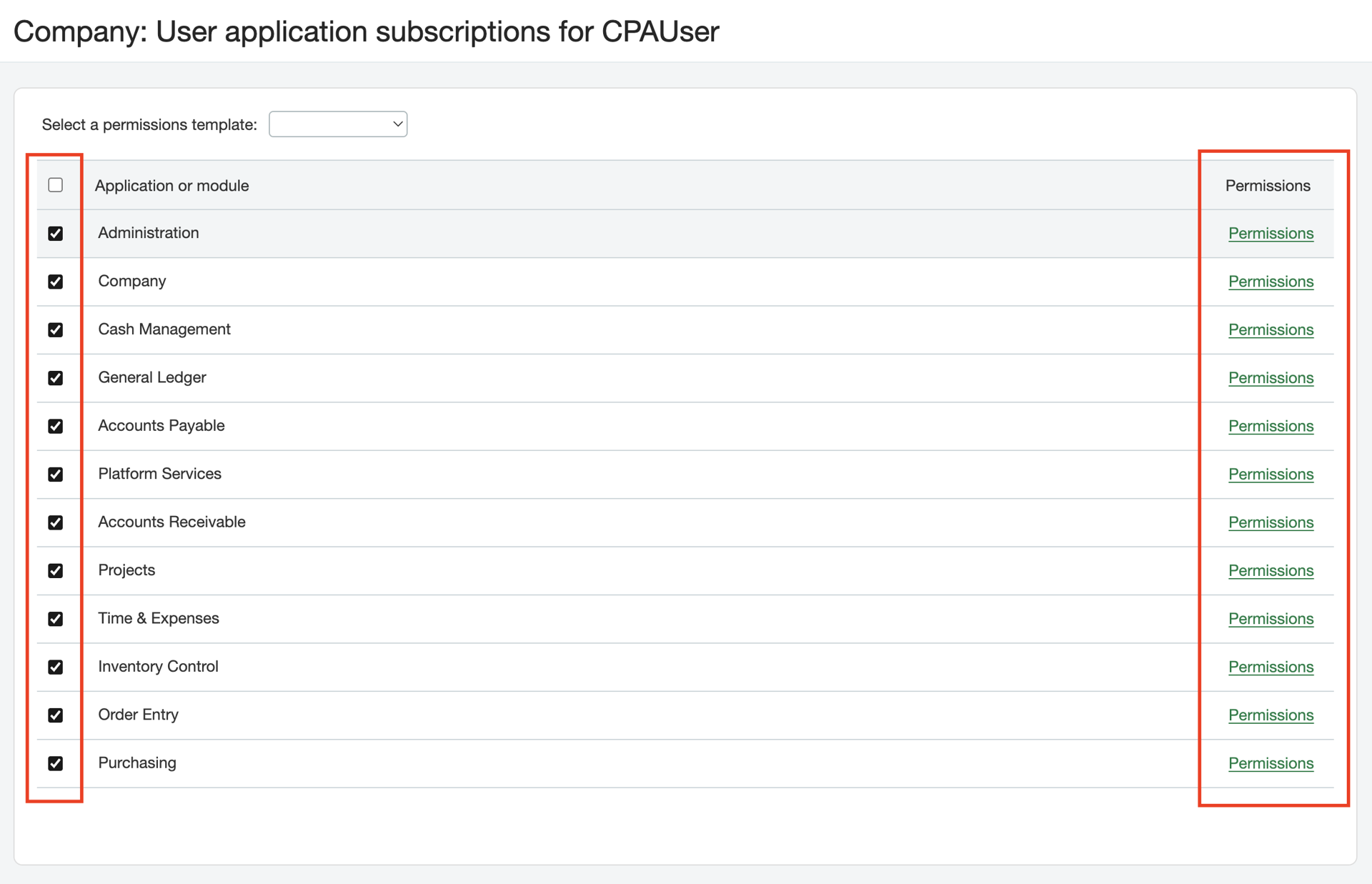Click Permissions link for Cash Management
This screenshot has height=884, width=1372.
point(1271,329)
